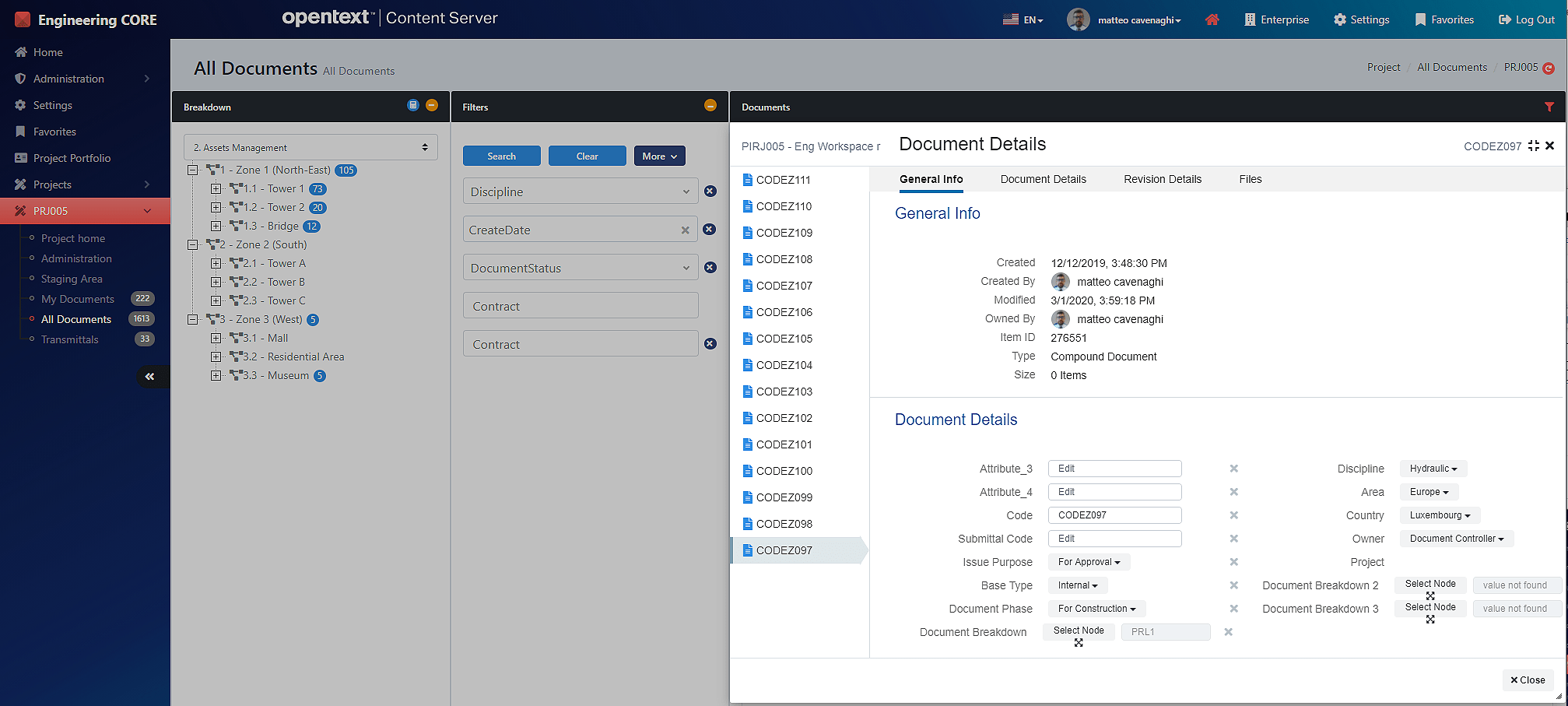The width and height of the screenshot is (1568, 706).
Task: Open the Assets Management breakdown selector
Action: point(310,147)
